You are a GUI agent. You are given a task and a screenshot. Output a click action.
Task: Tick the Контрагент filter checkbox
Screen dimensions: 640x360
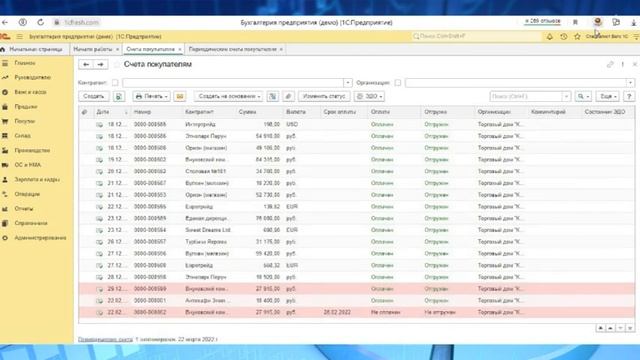click(x=115, y=83)
